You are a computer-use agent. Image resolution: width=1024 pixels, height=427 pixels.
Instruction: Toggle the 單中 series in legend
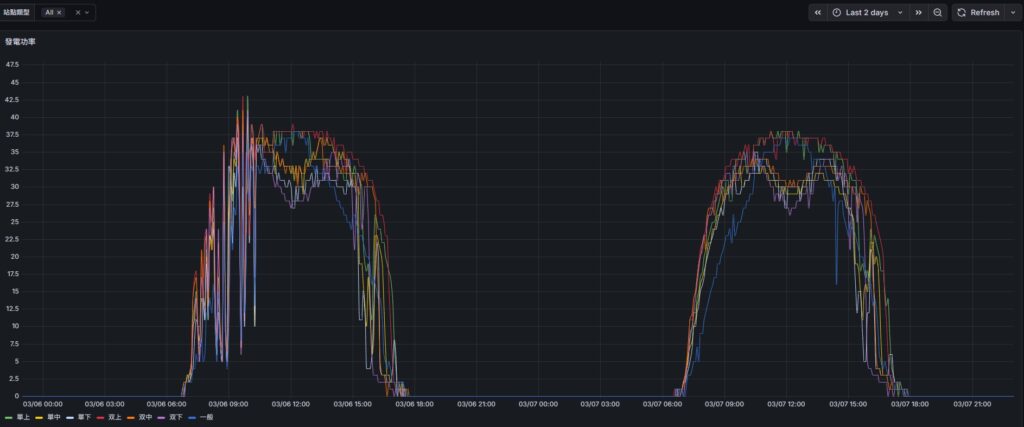[52, 417]
